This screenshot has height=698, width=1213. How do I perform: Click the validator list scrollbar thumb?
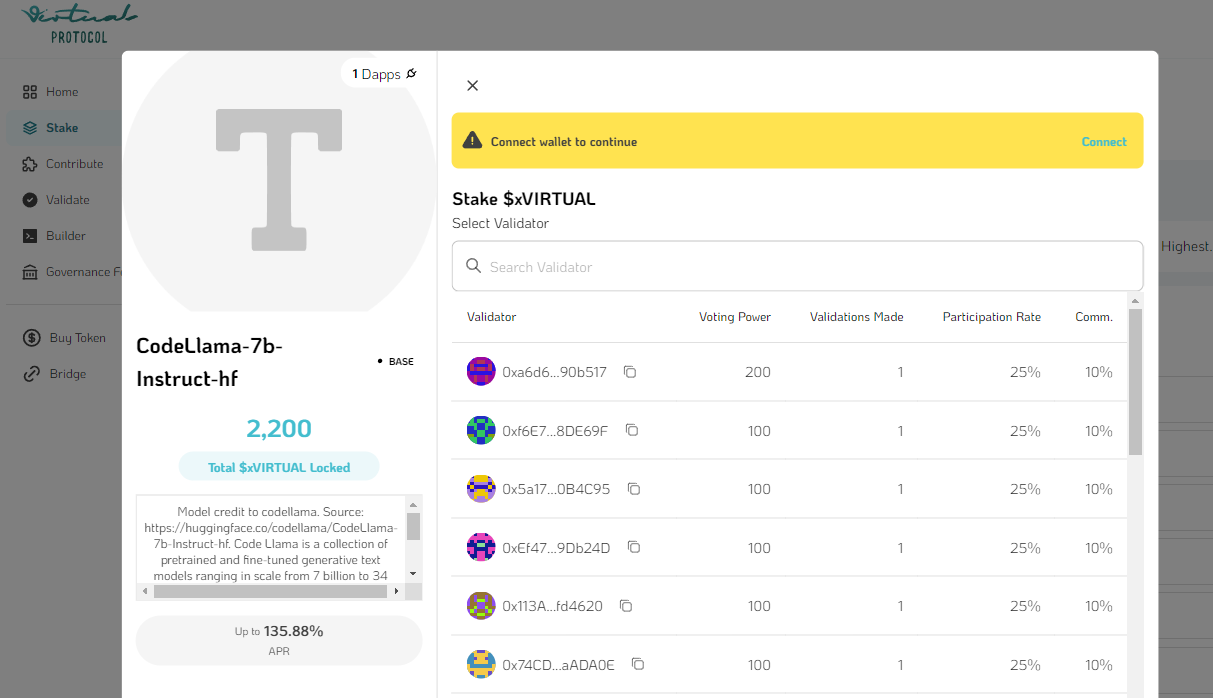click(1135, 382)
